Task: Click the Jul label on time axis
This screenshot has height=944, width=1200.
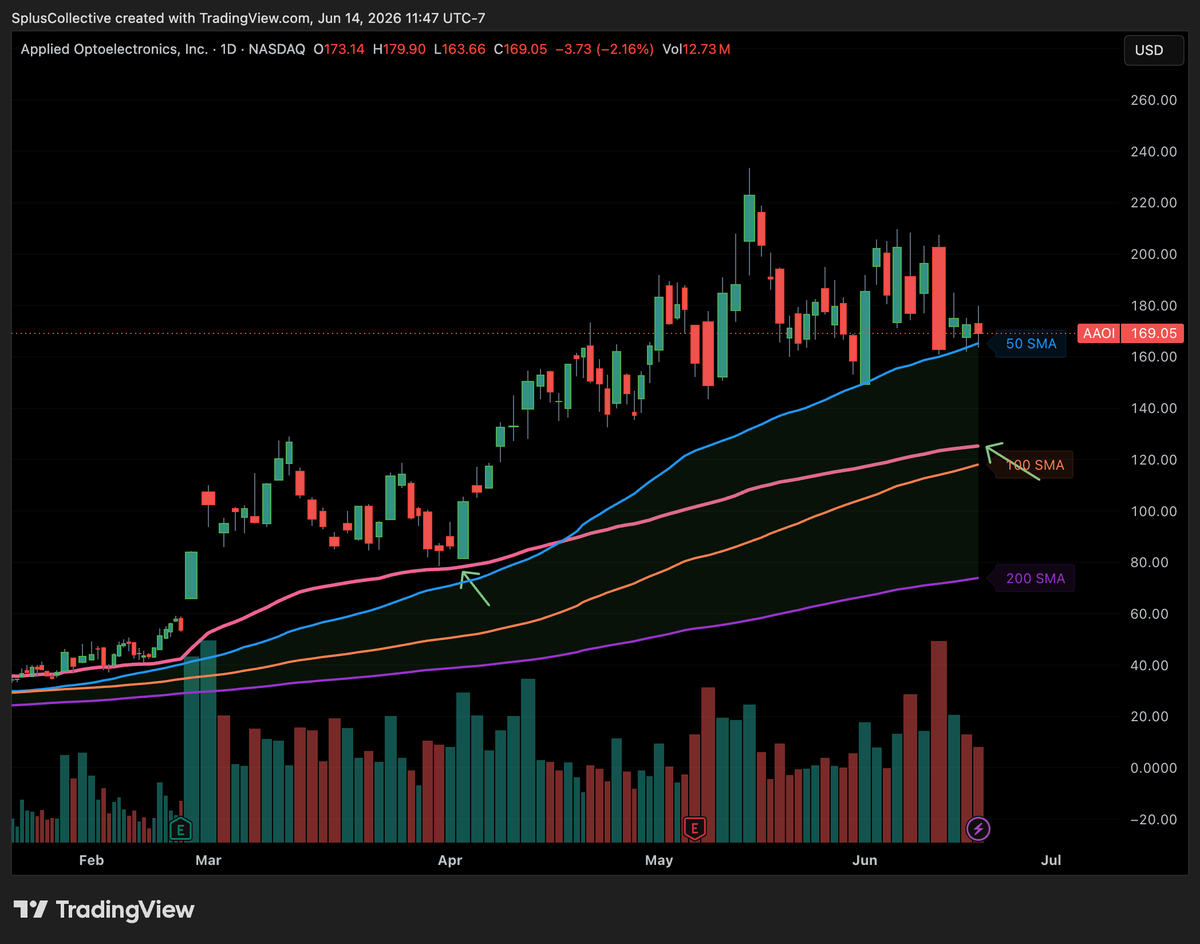Action: pyautogui.click(x=1050, y=860)
